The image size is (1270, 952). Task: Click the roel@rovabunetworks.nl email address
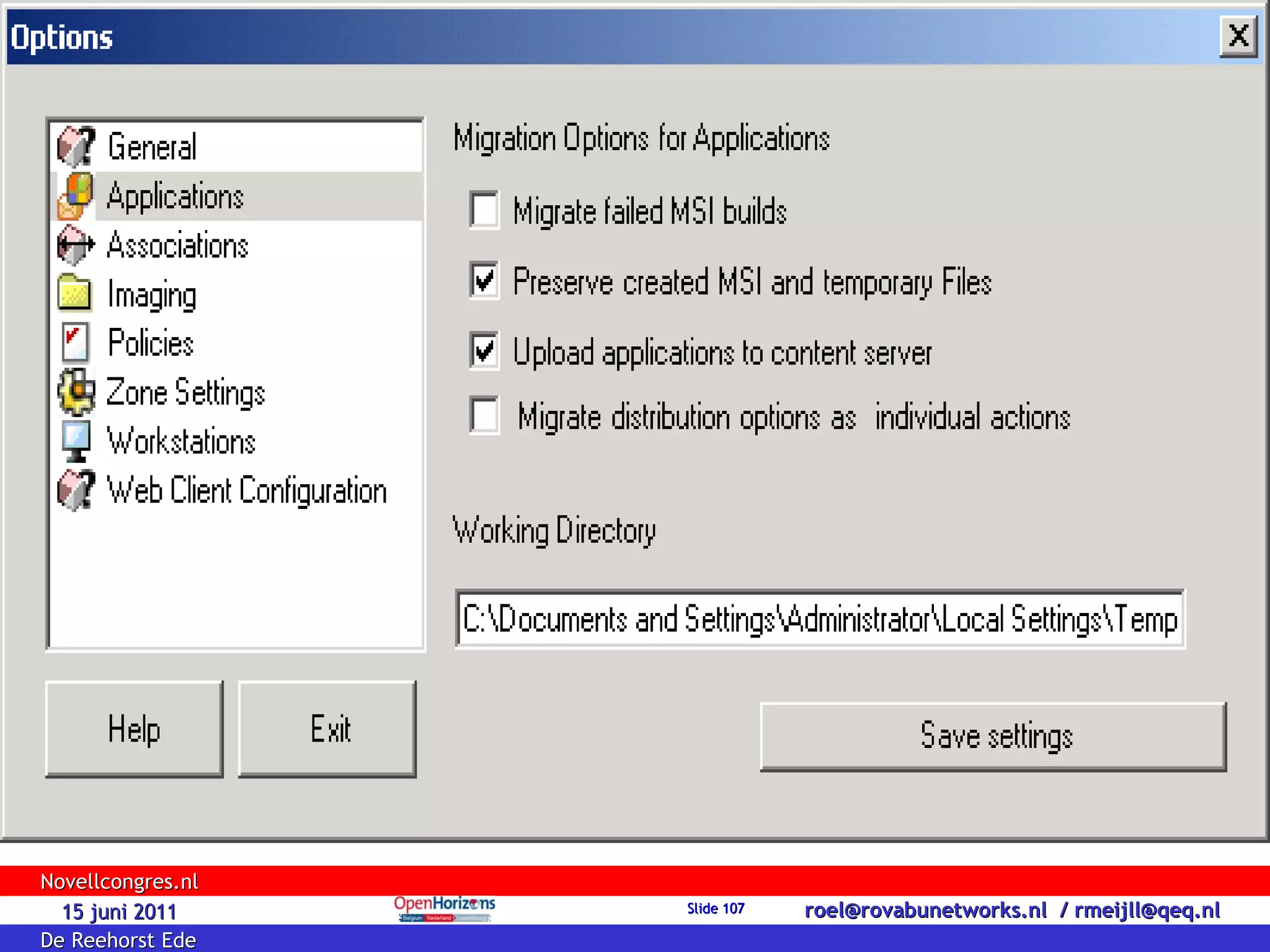[x=925, y=910]
